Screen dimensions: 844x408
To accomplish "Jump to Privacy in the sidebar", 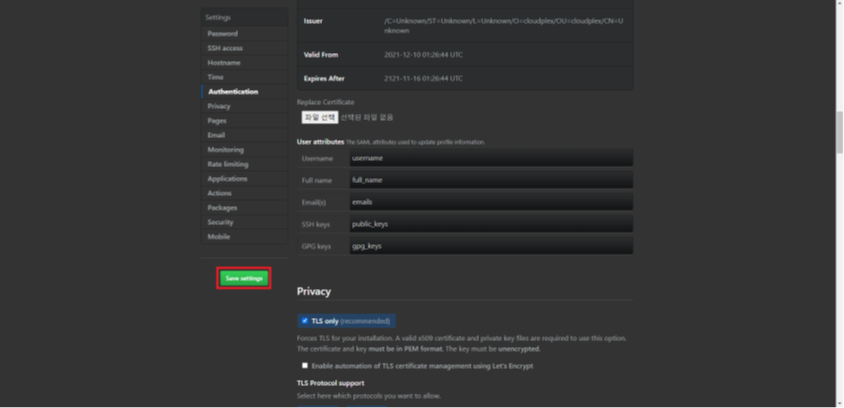I will point(219,106).
